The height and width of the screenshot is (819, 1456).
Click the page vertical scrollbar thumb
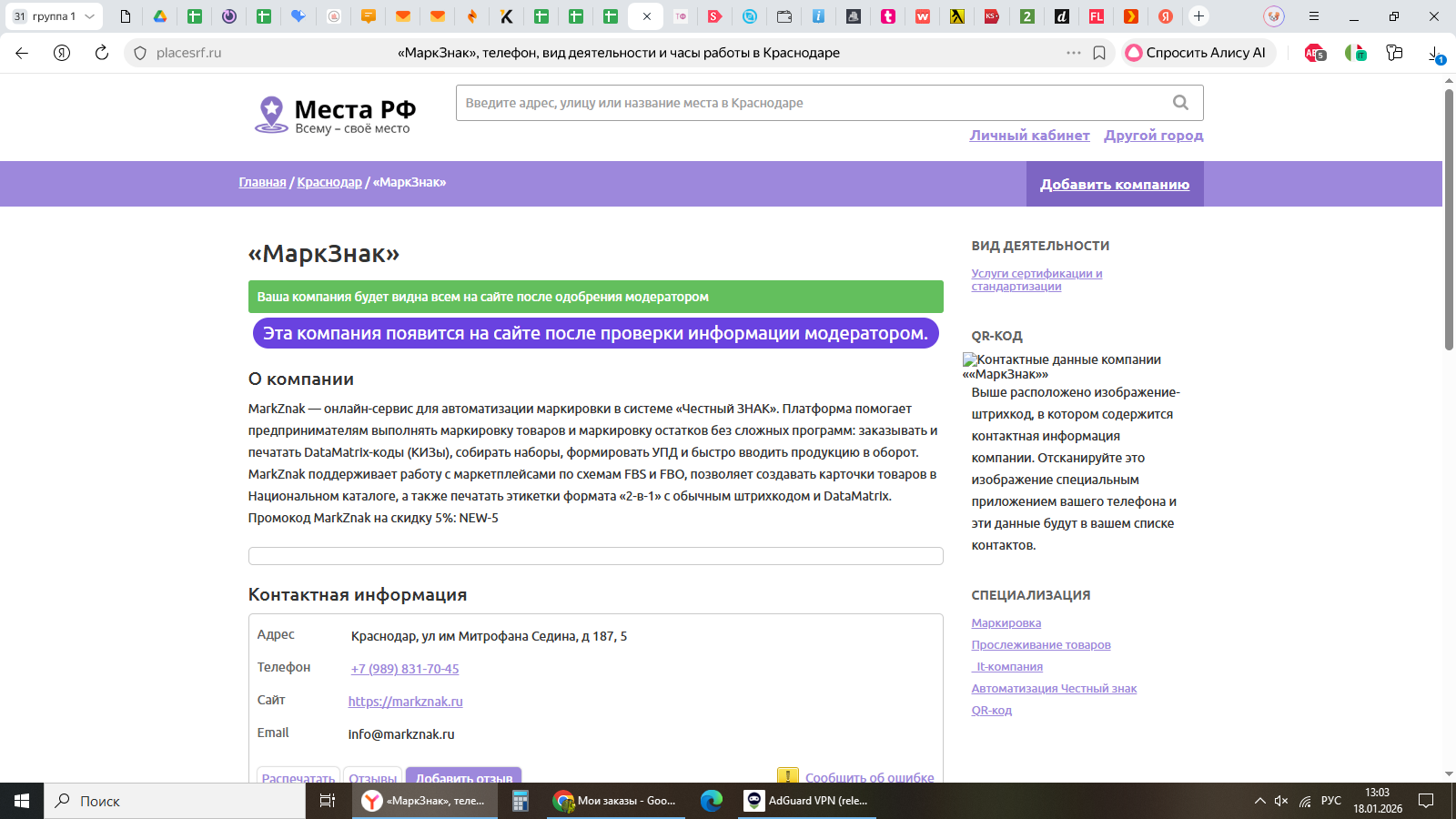click(1449, 218)
